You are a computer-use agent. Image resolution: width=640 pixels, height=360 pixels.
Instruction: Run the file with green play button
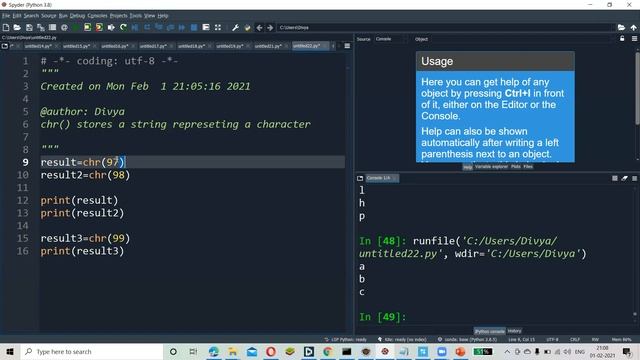coord(76,27)
